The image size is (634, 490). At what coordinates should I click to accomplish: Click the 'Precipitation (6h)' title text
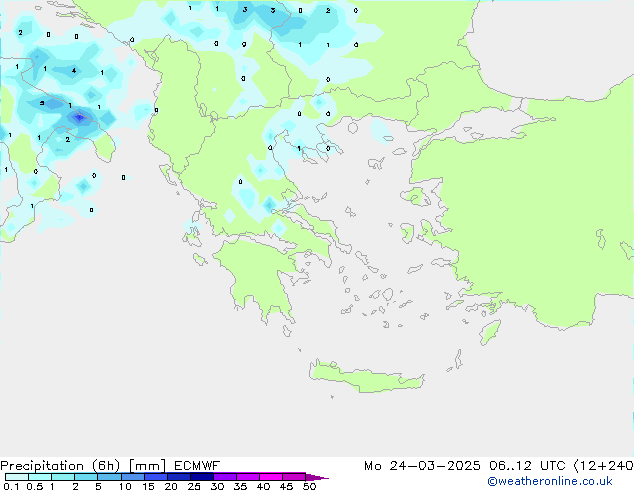coord(60,466)
